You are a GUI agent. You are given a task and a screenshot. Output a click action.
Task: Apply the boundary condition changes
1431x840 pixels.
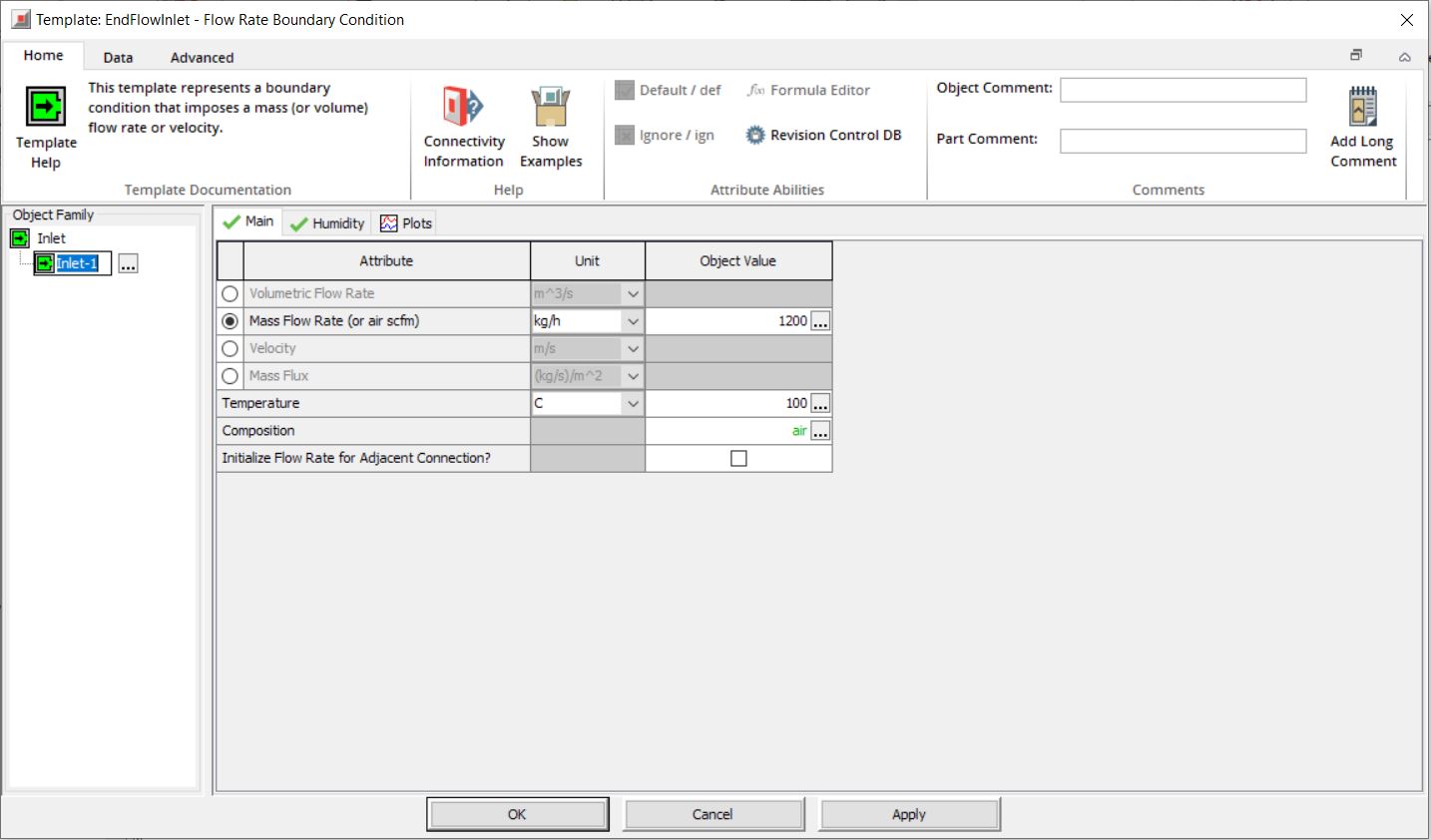coord(908,813)
